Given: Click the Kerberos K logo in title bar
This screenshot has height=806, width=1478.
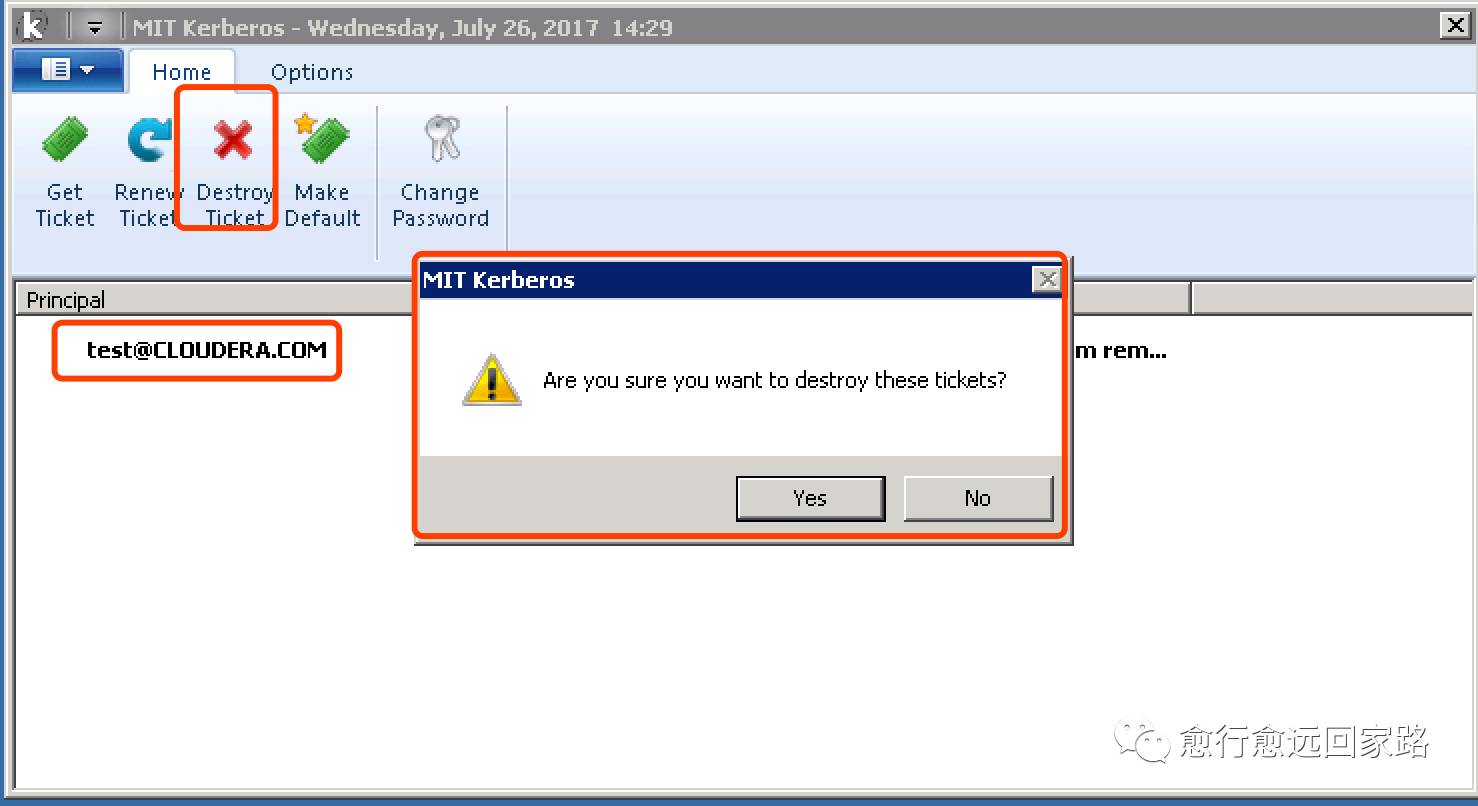Looking at the screenshot, I should click(34, 26).
